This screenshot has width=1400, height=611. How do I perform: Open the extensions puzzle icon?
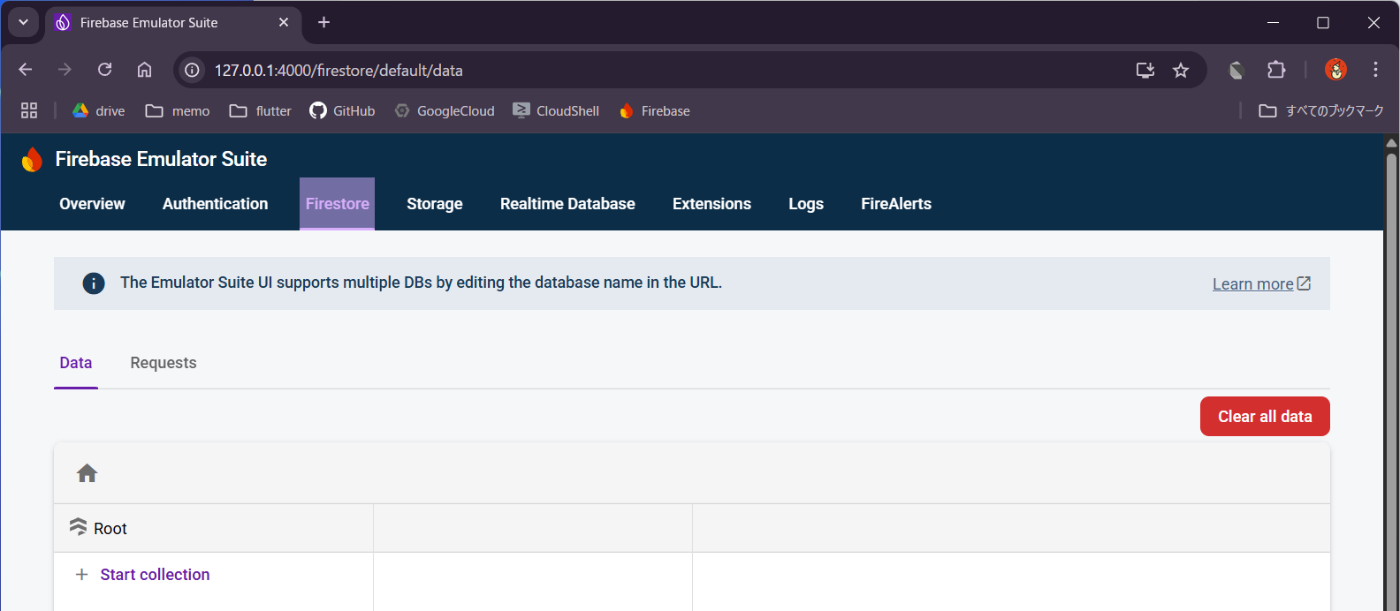(1276, 70)
